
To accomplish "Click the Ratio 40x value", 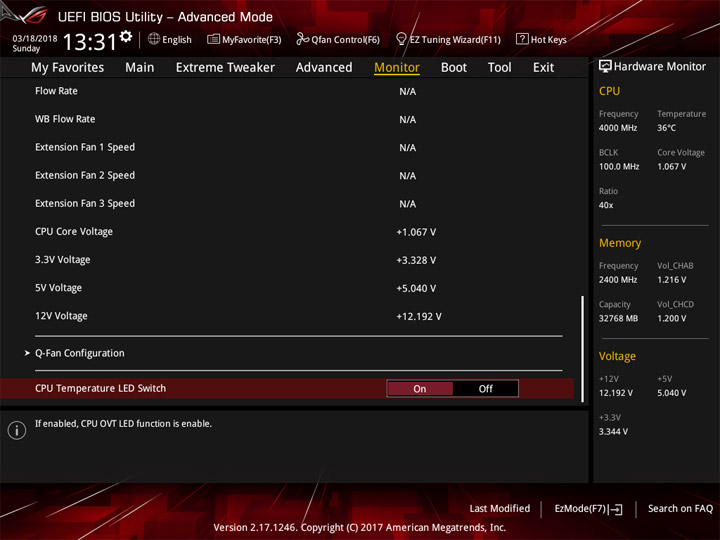I will [x=606, y=205].
